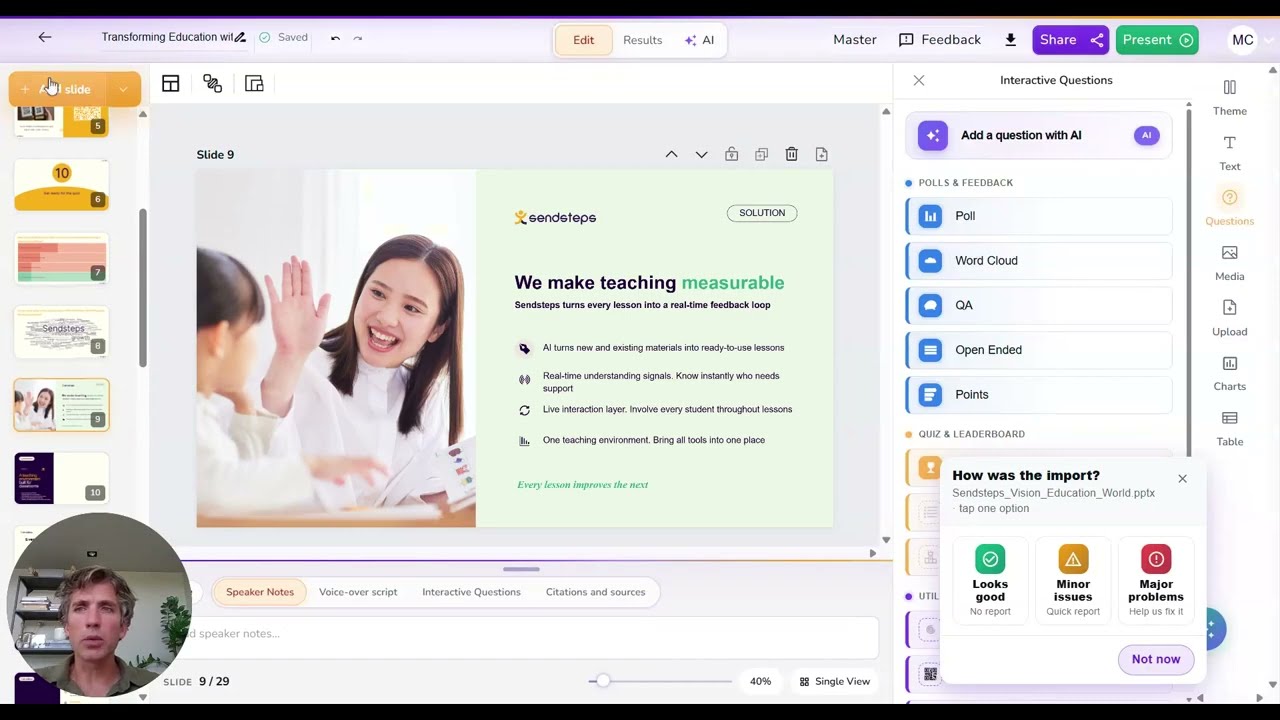Choose Looks good import option
Screen dimensions: 1280x720
coord(990,581)
